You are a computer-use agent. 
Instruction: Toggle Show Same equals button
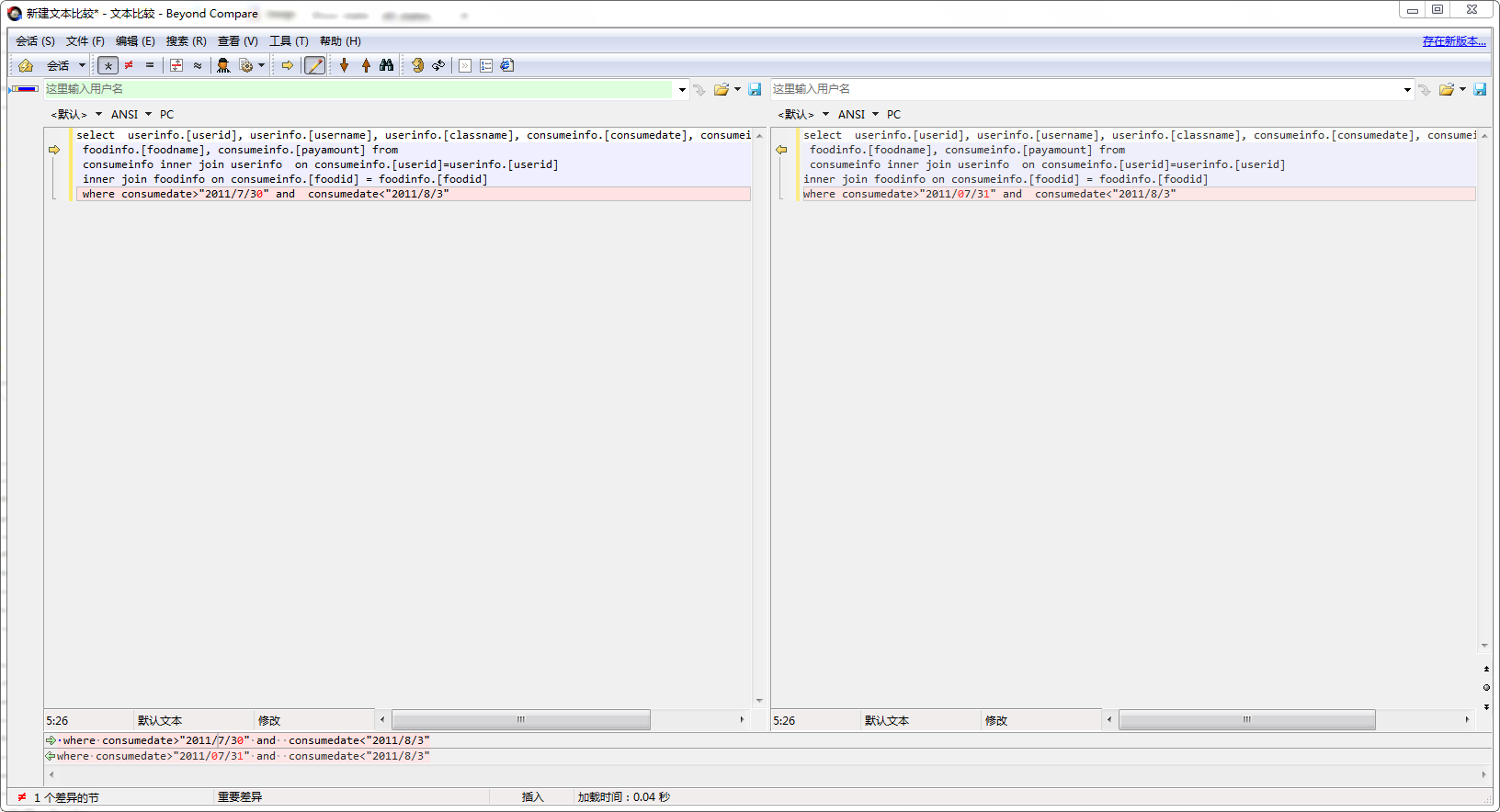[150, 65]
